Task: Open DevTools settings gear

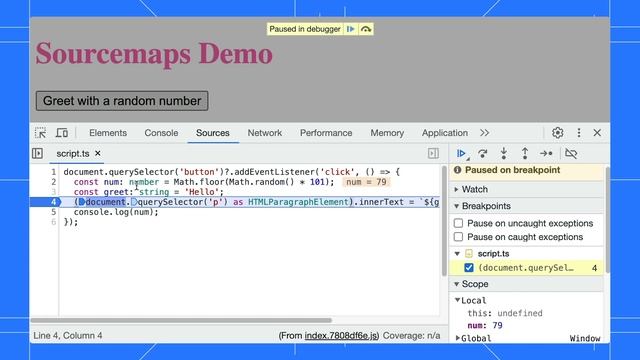Action: coord(558,133)
